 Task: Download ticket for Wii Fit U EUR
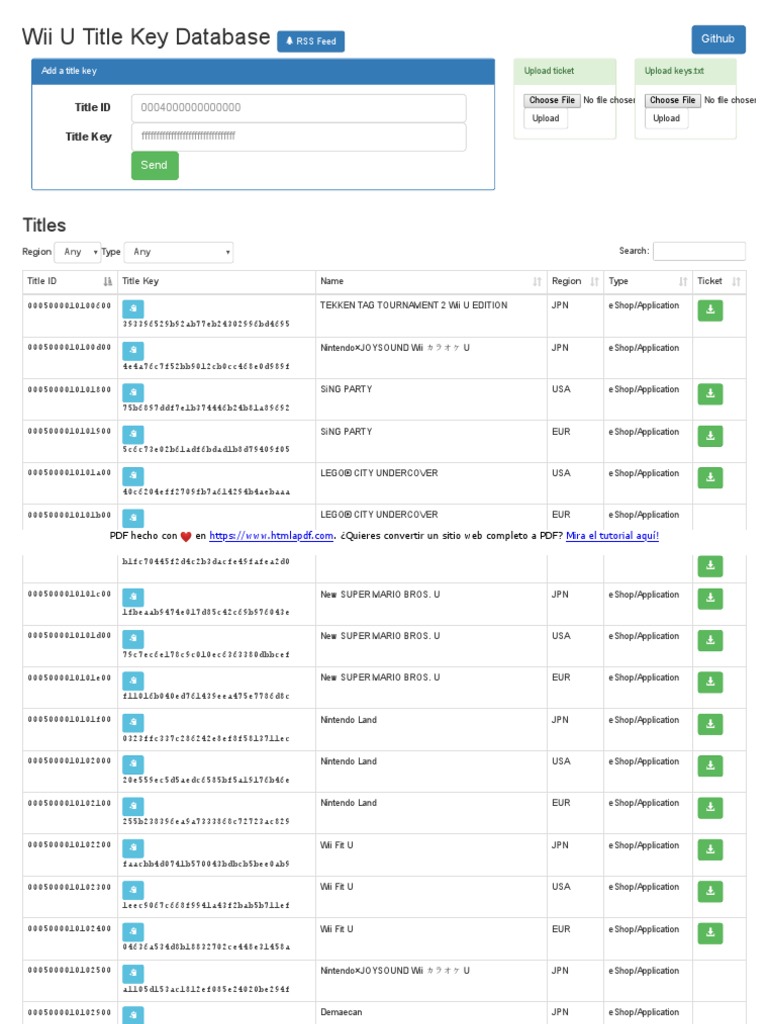(x=710, y=933)
